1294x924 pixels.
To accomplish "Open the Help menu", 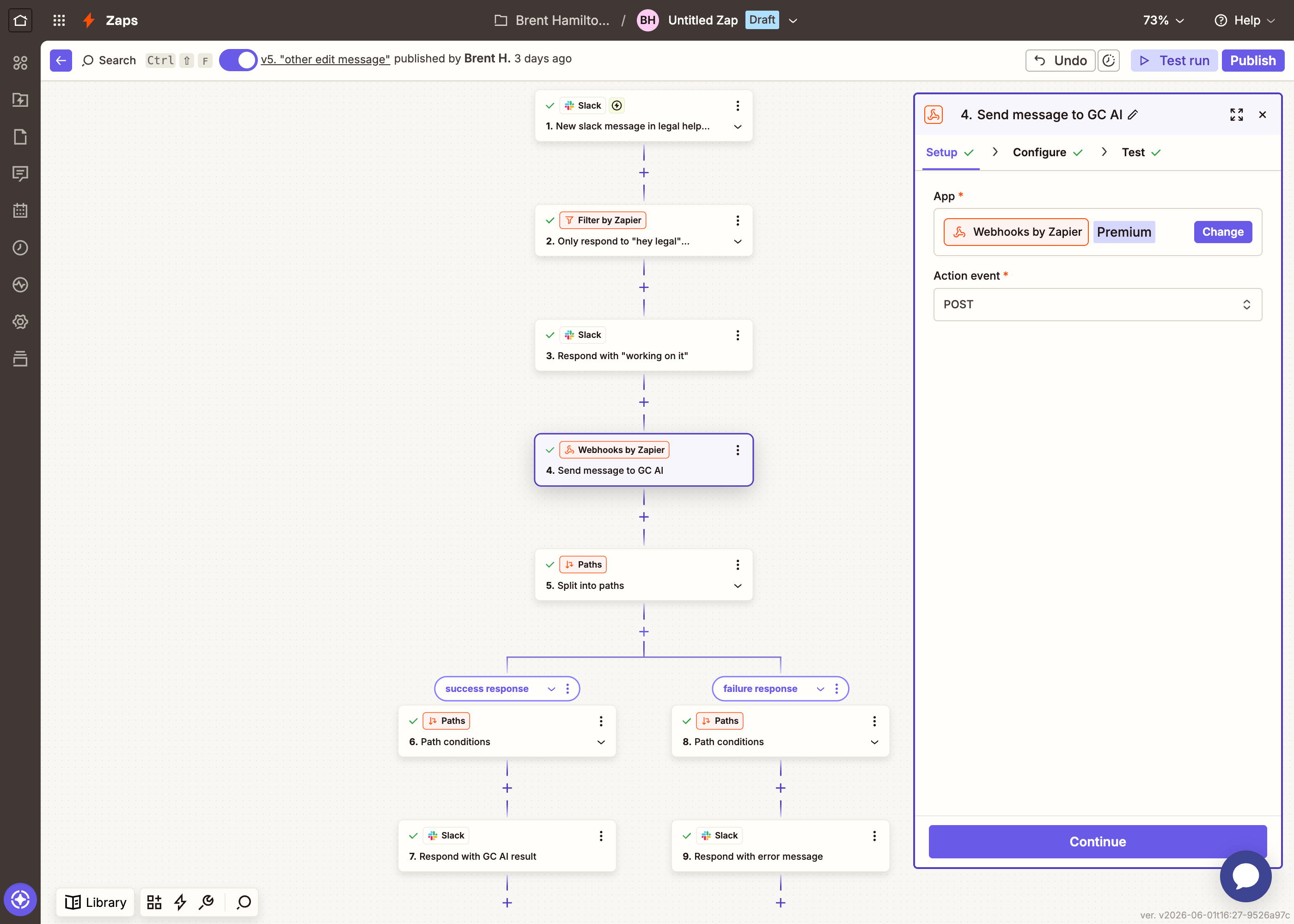I will pos(1245,20).
